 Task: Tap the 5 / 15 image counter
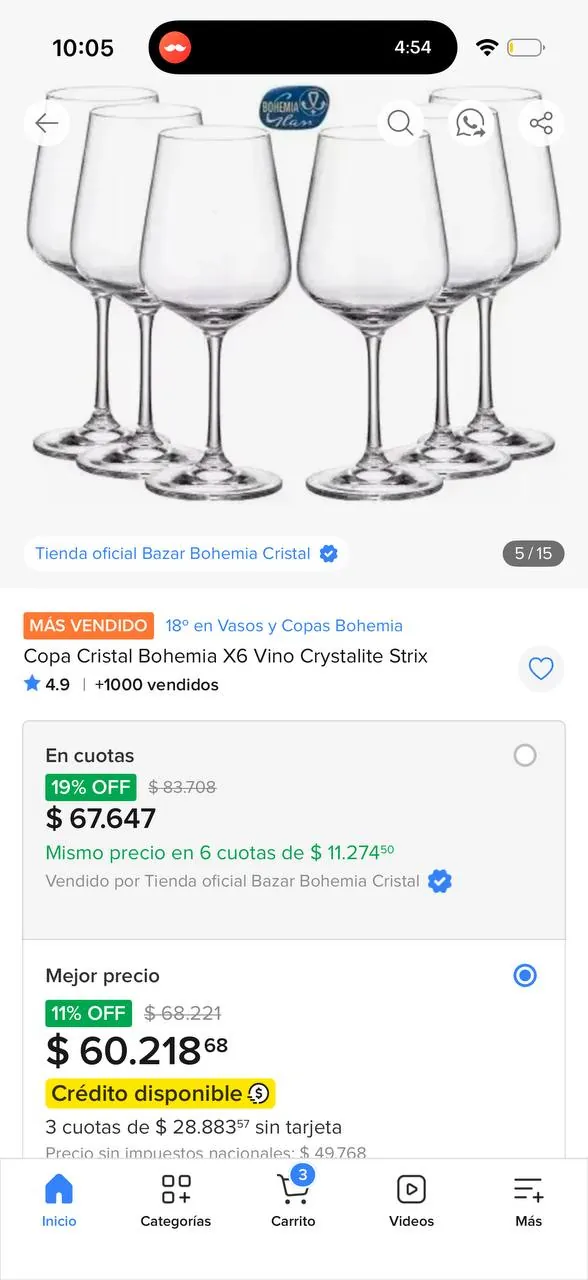pos(533,553)
